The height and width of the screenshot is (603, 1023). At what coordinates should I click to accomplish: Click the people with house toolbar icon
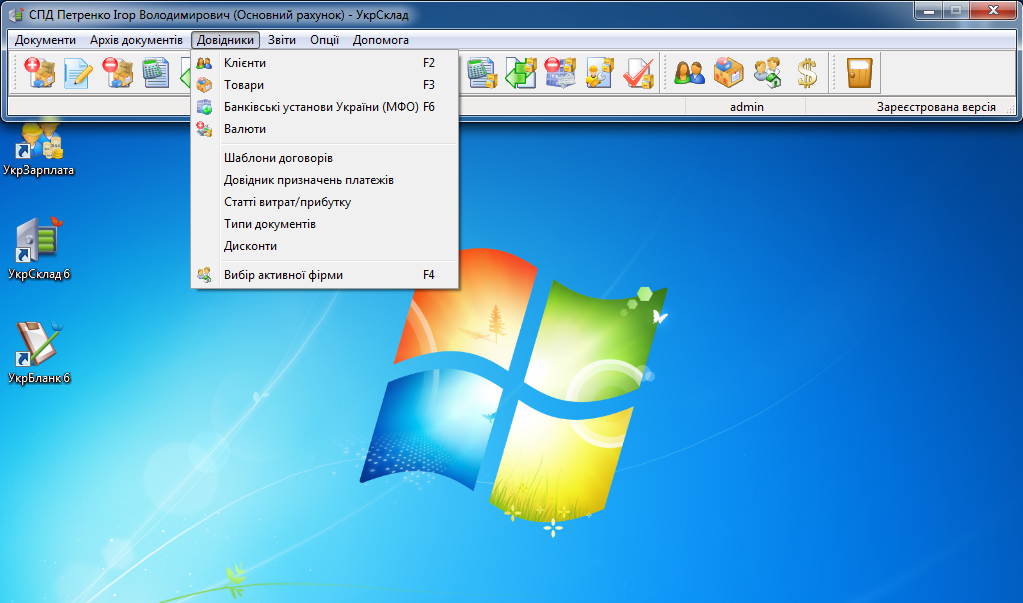coord(768,73)
